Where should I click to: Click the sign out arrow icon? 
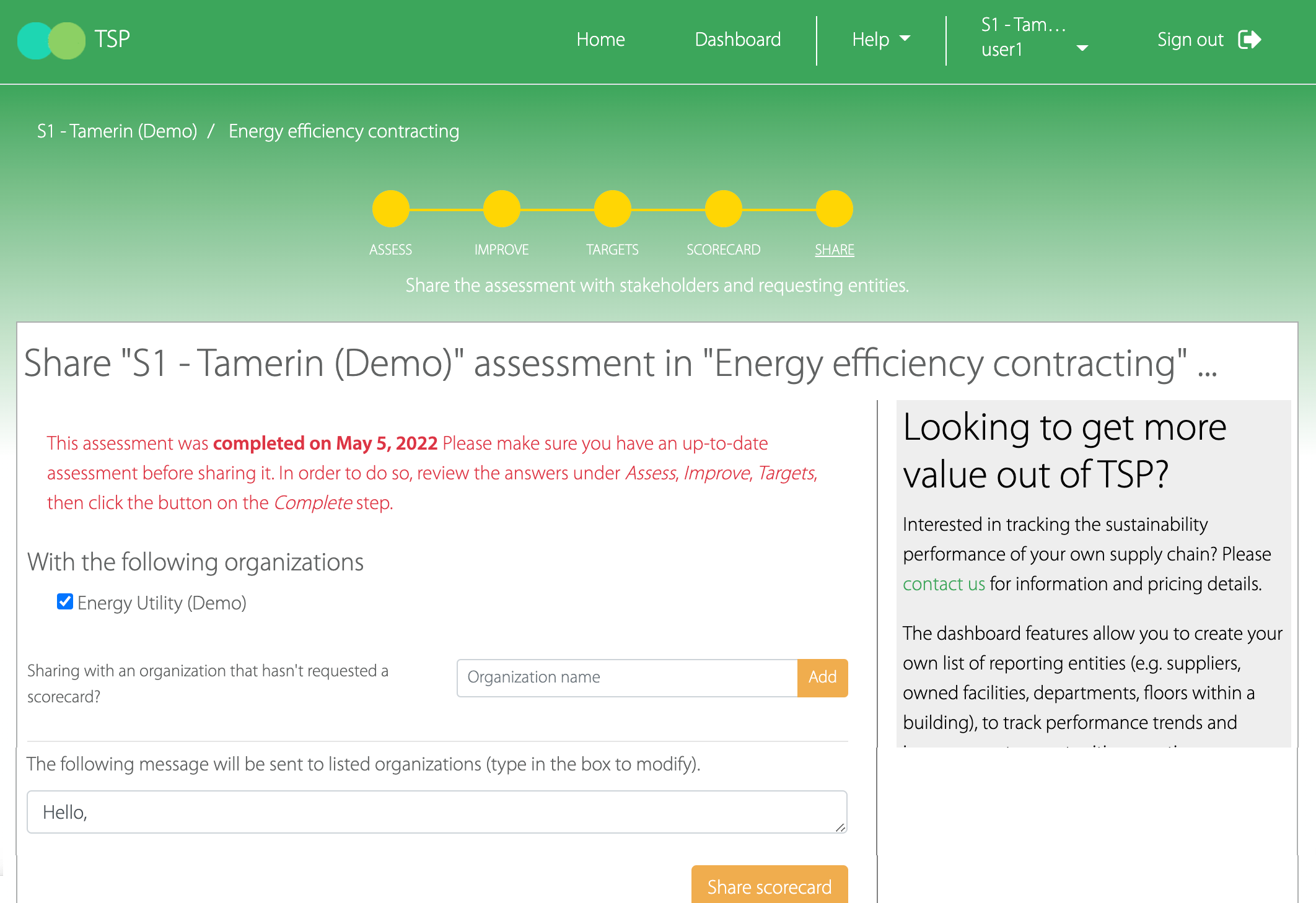(1249, 40)
